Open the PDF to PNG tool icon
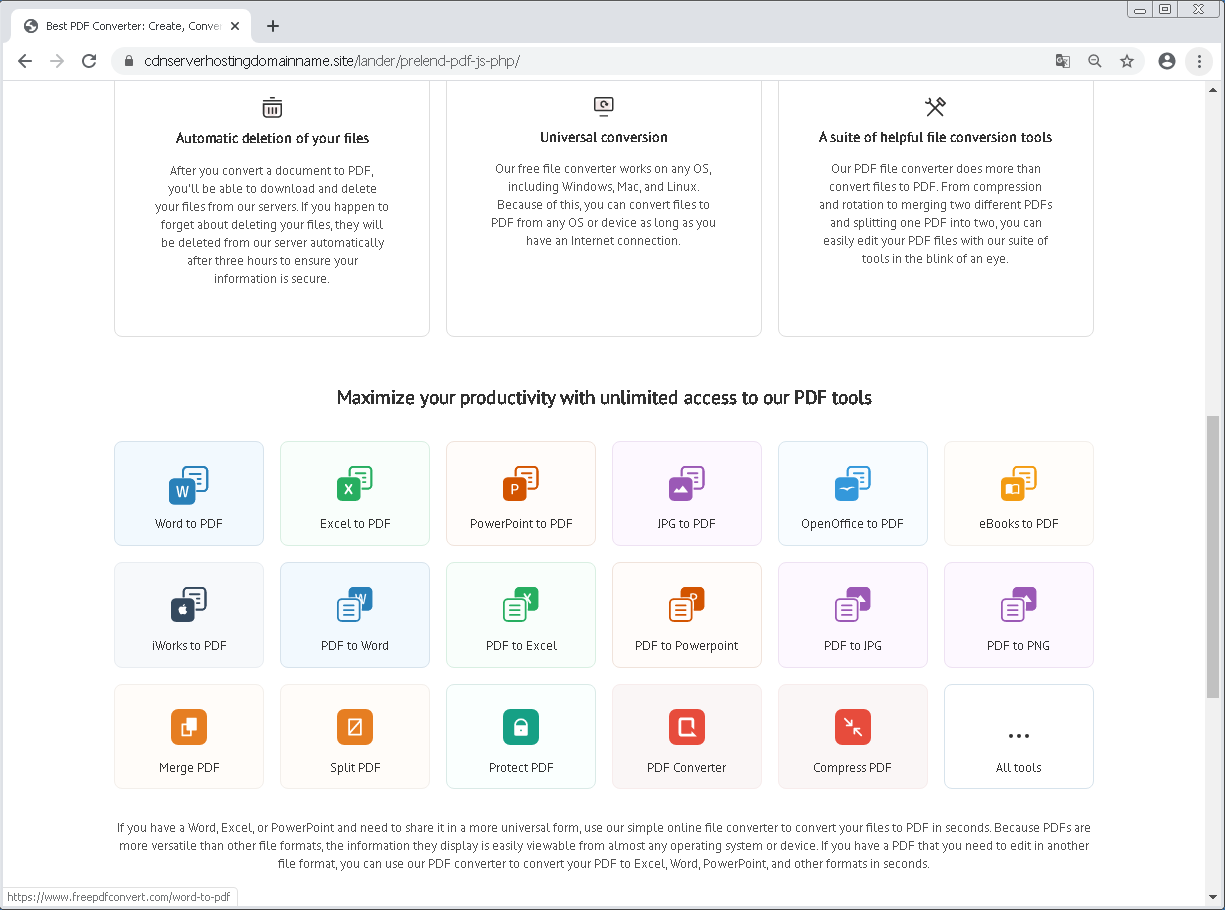 (1019, 605)
